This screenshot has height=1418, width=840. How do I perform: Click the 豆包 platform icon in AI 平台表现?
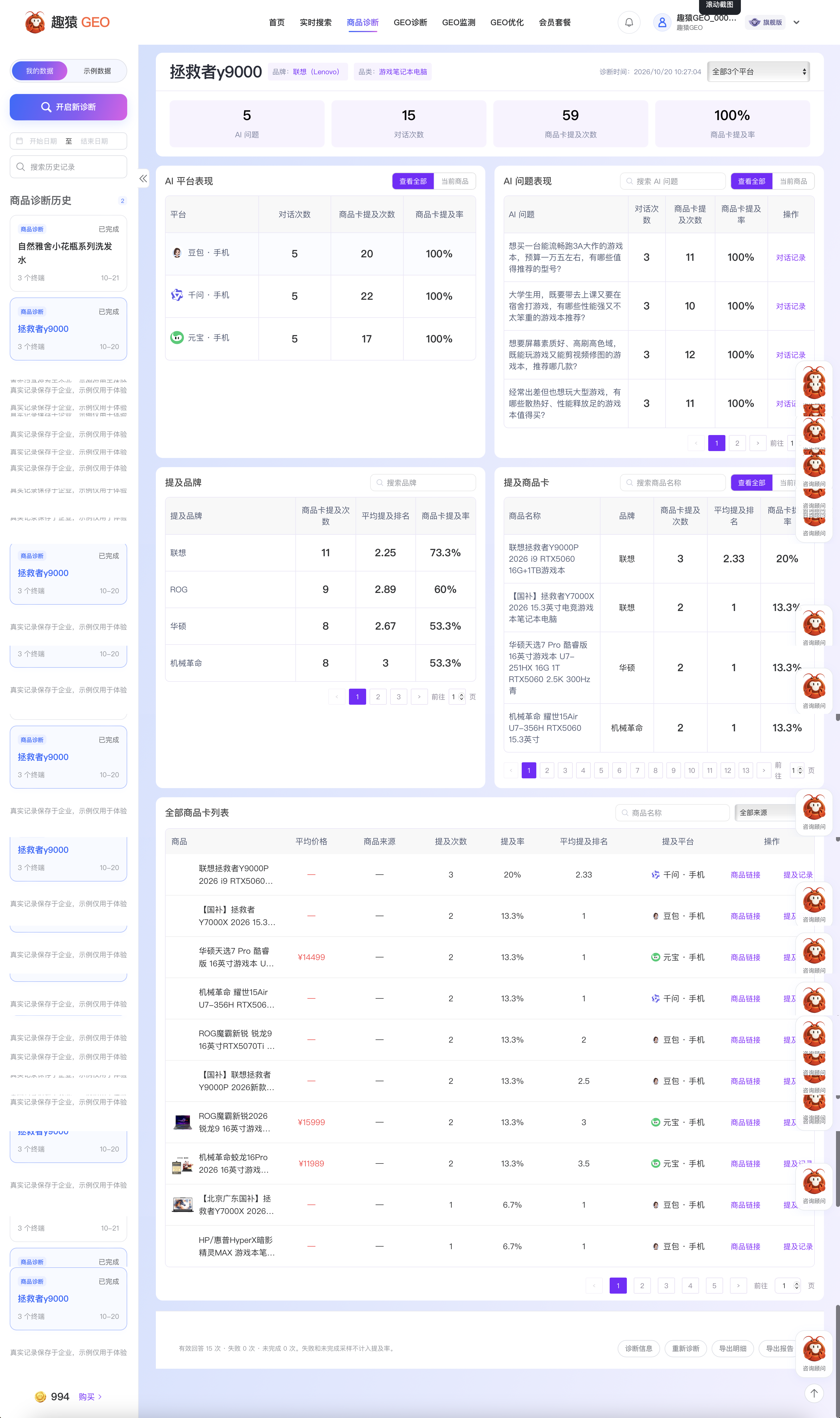click(x=177, y=252)
